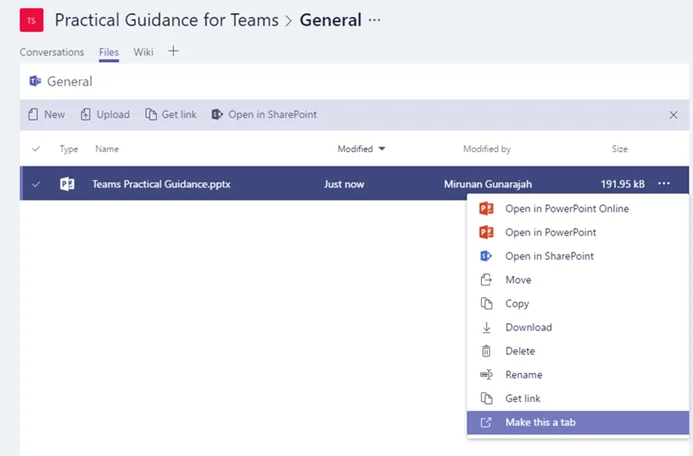Viewport: 693px width, 456px height.
Task: Select Get link from the context menu
Action: [578, 399]
